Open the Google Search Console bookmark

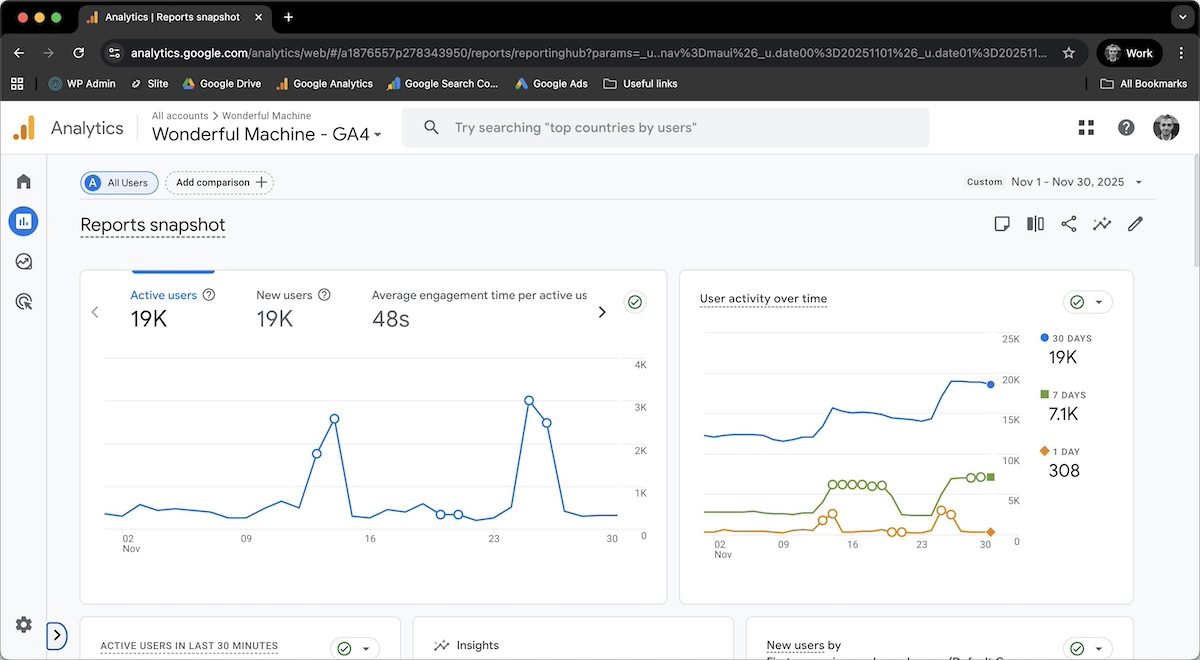(443, 84)
